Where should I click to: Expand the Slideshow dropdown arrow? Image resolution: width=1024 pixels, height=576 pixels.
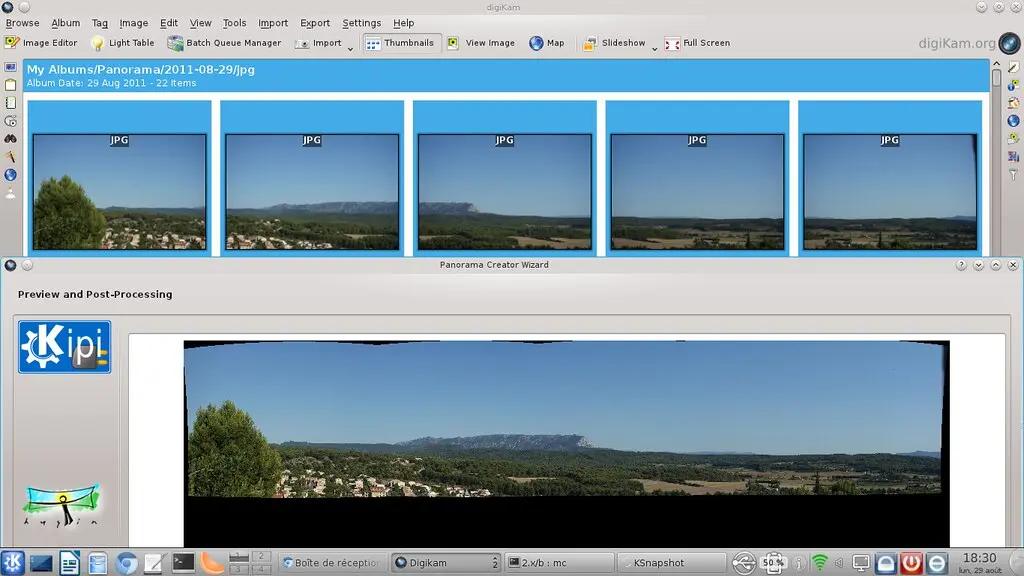[x=655, y=47]
